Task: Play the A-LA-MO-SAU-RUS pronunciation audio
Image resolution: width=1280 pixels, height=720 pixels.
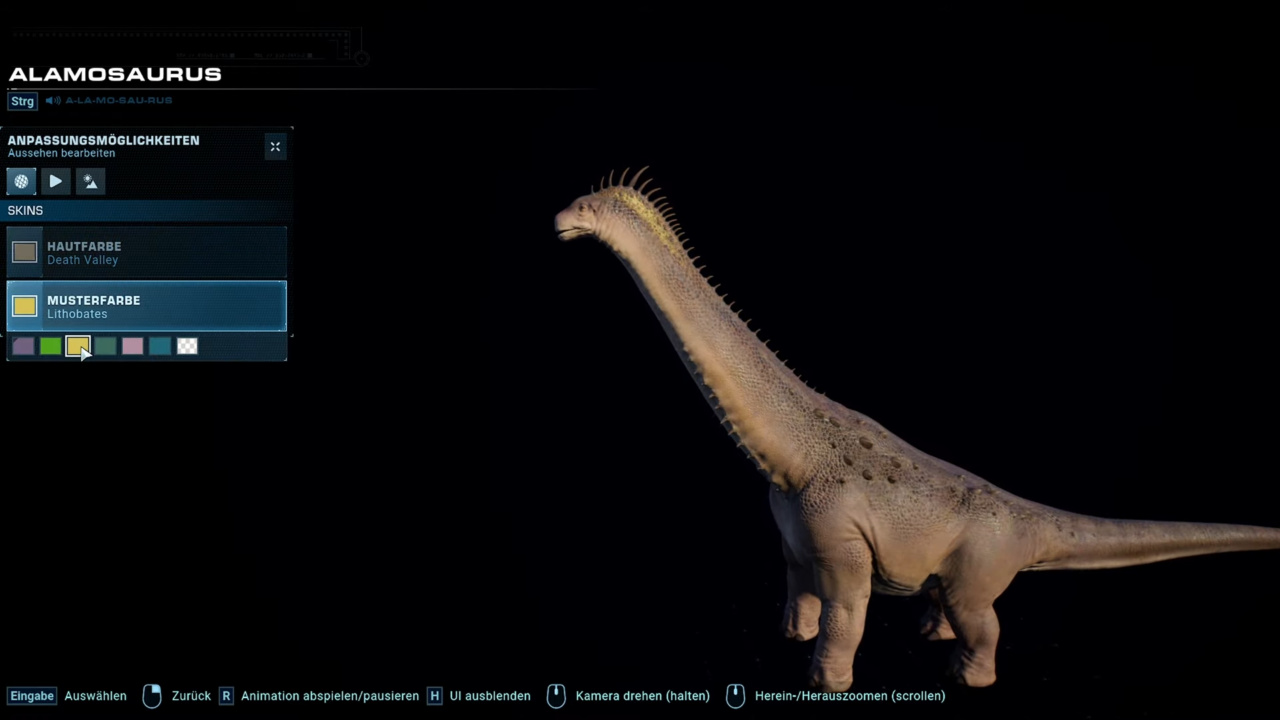Action: click(x=53, y=100)
